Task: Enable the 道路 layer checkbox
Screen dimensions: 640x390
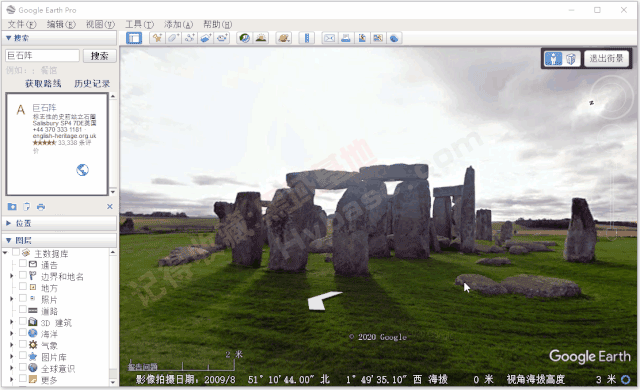Action: click(x=23, y=310)
